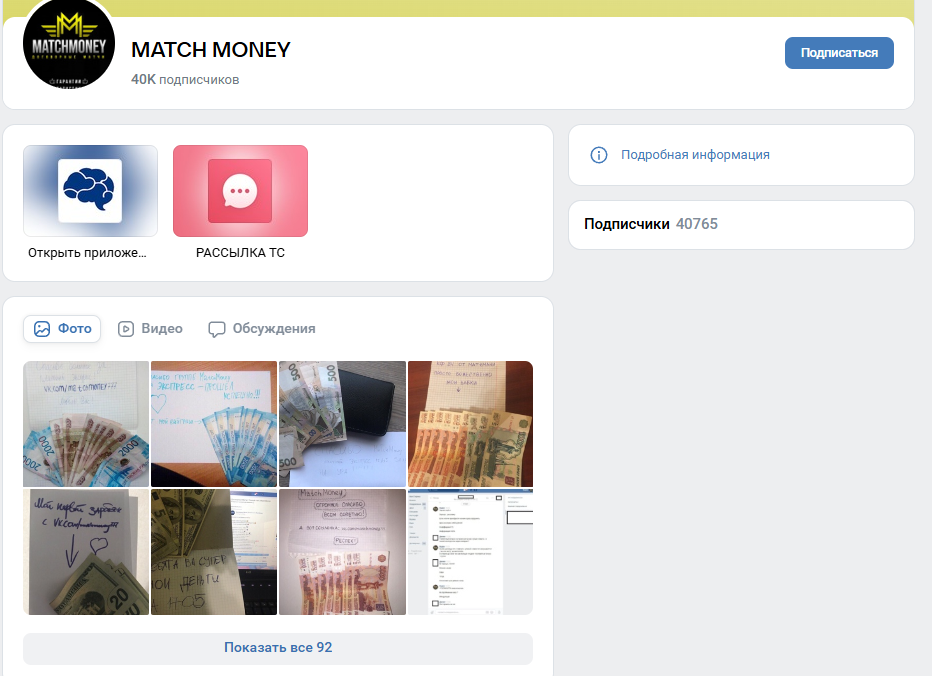Click the speech bubble icon on Обсуждения tab

[x=216, y=329]
